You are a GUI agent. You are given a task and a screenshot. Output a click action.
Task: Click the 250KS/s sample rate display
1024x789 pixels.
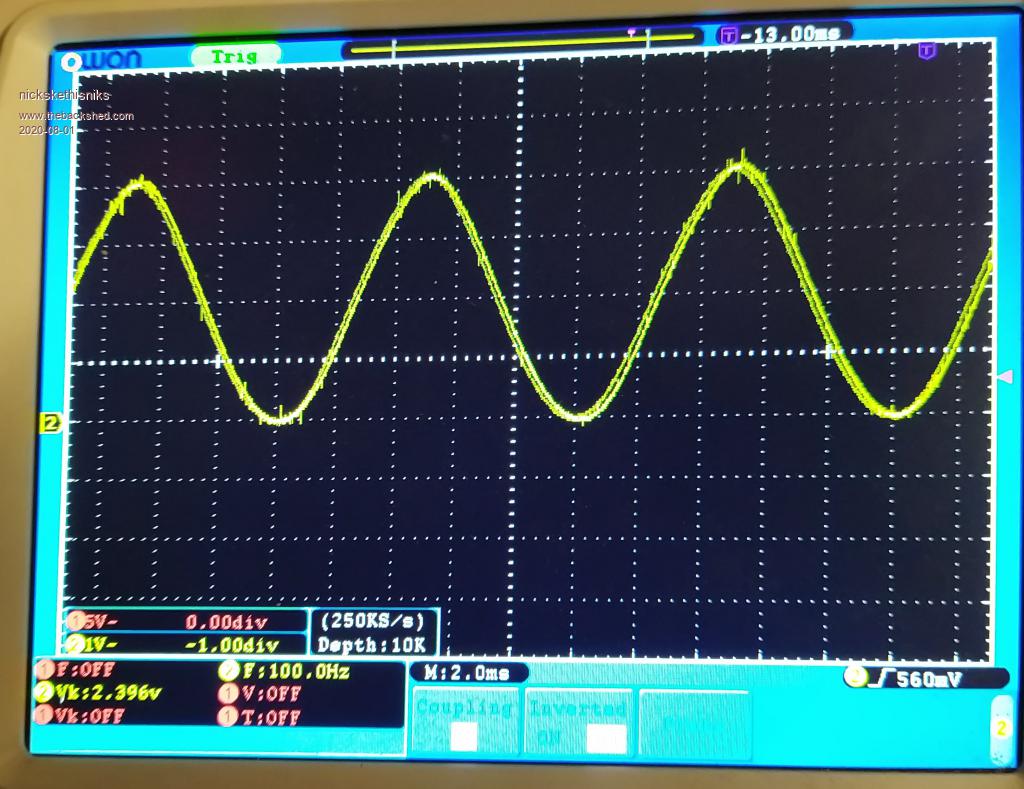(x=374, y=620)
